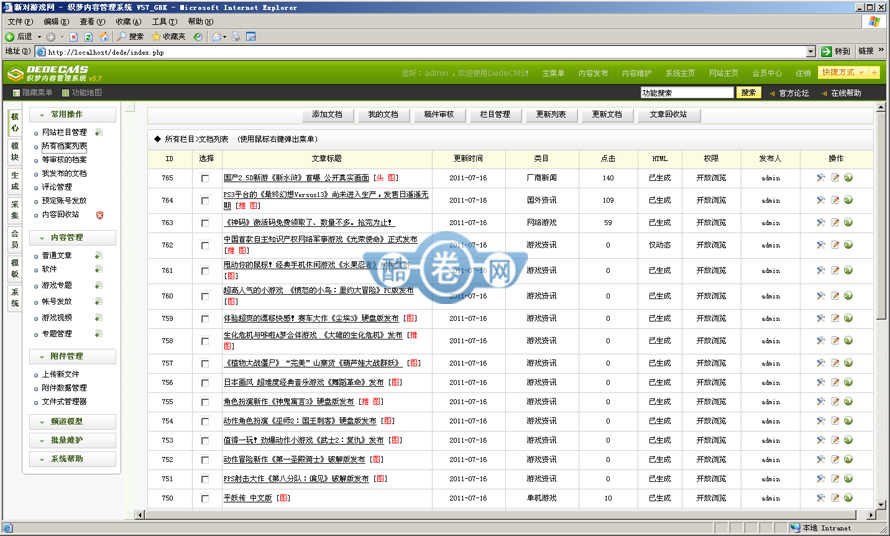
Task: Tick the checkbox for article 763
Action: pyautogui.click(x=205, y=223)
